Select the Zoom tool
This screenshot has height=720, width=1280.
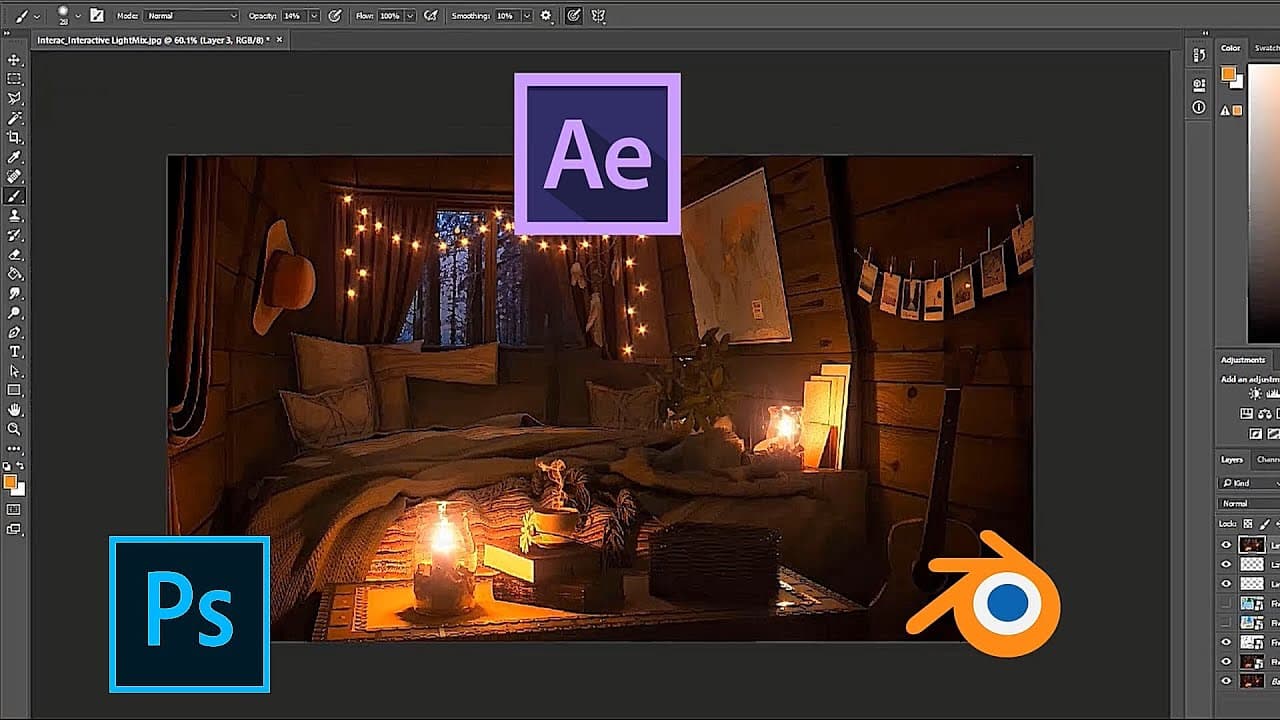point(15,429)
